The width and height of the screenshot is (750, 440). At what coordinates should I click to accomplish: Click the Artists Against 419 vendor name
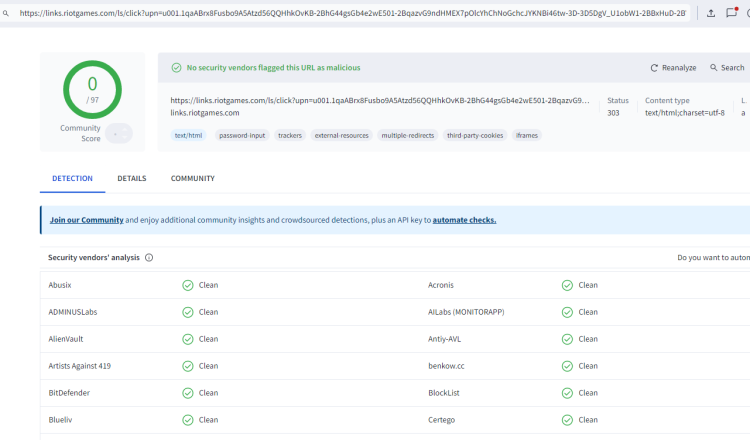click(79, 366)
